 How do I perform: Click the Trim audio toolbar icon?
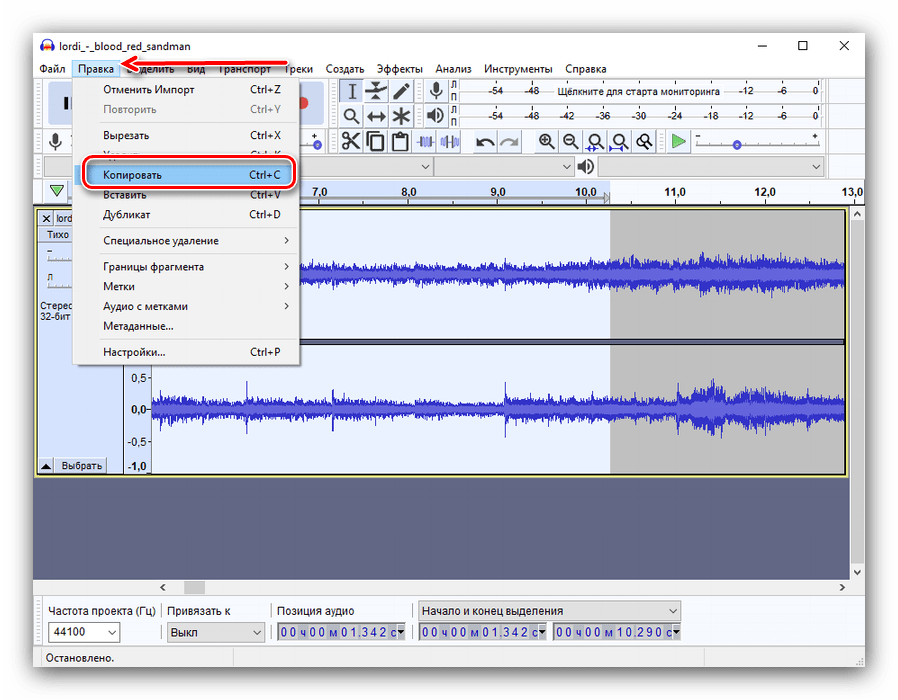[x=425, y=141]
